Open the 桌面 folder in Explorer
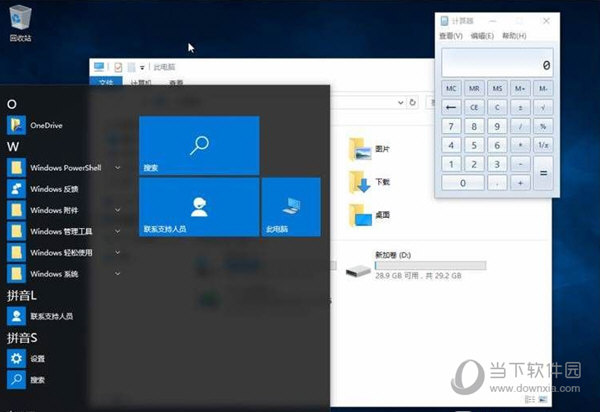 [x=369, y=215]
